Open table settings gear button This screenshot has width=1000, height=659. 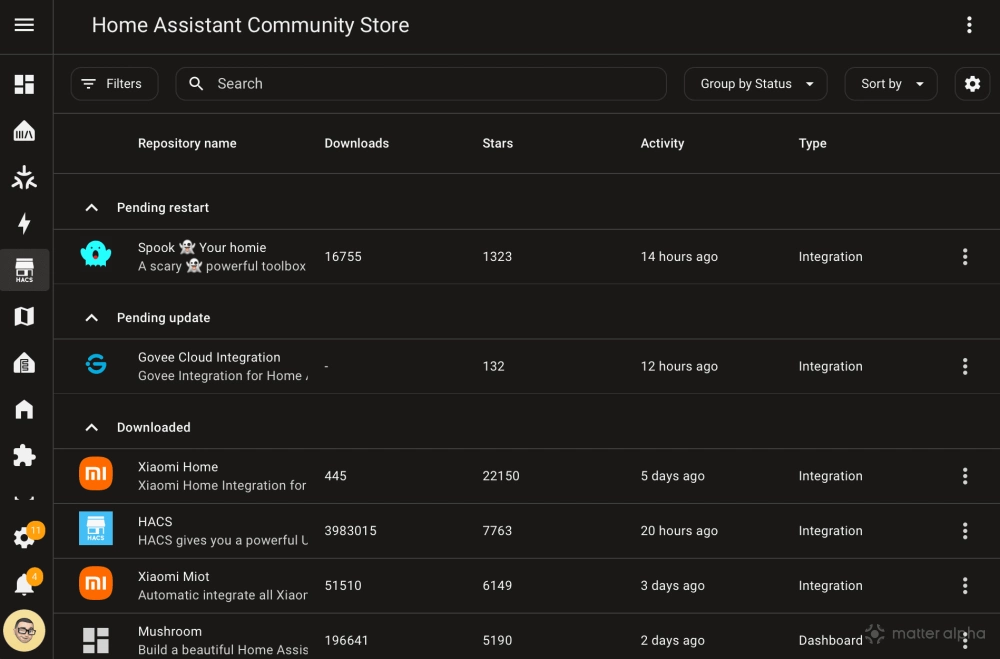(972, 84)
